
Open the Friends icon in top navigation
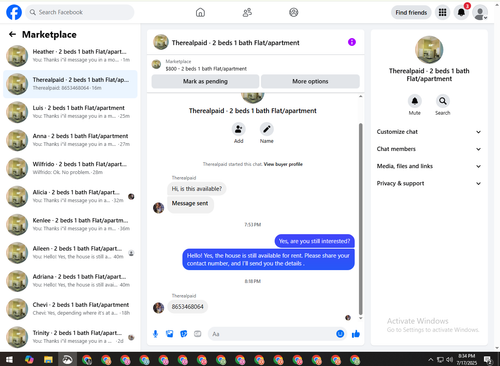click(x=247, y=13)
